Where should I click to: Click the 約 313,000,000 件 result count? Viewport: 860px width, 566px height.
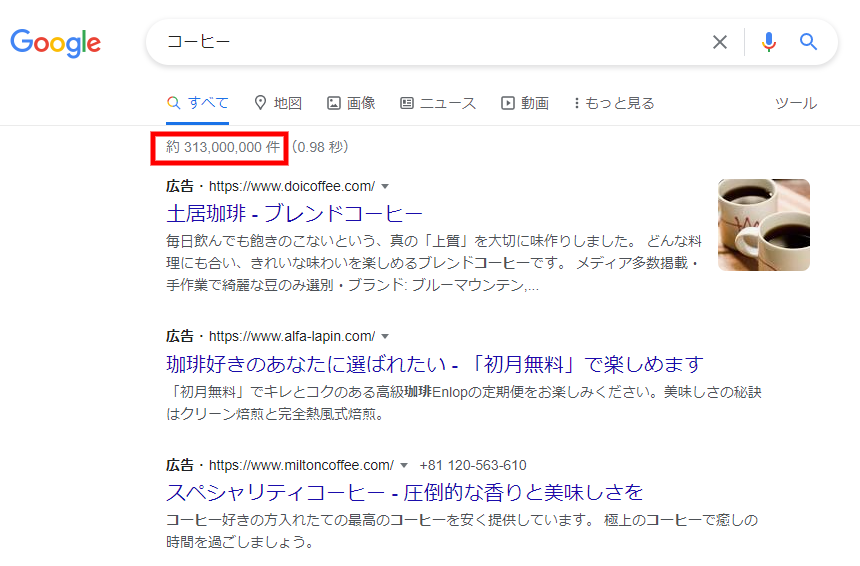[223, 147]
